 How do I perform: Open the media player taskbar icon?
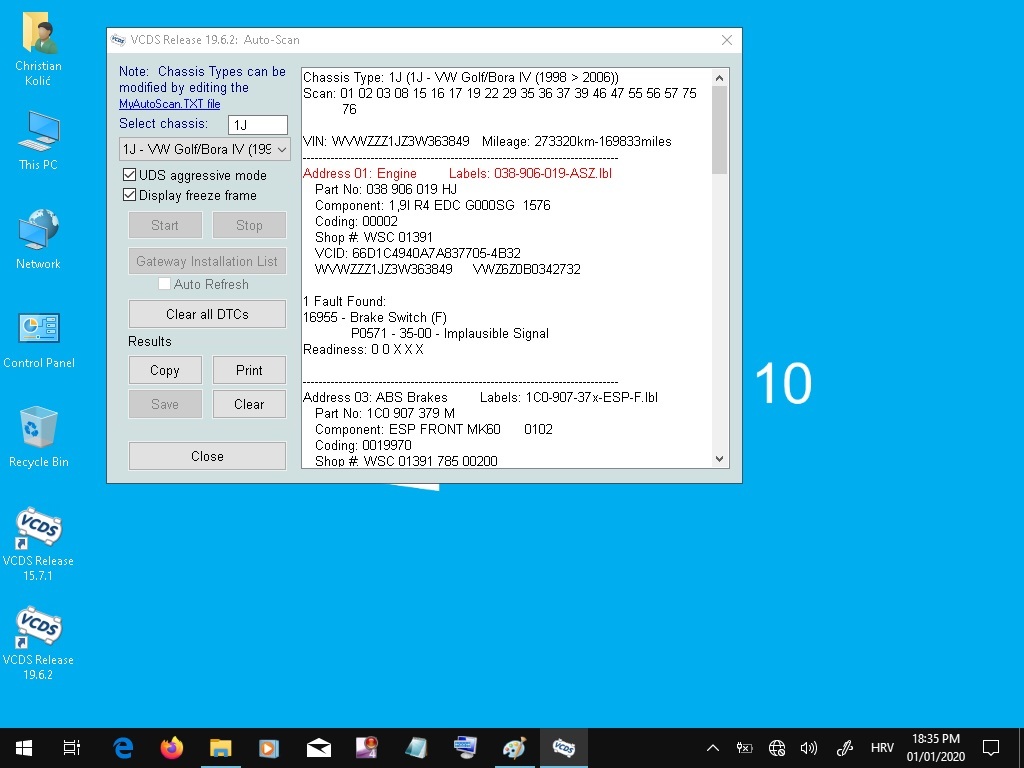coord(269,748)
